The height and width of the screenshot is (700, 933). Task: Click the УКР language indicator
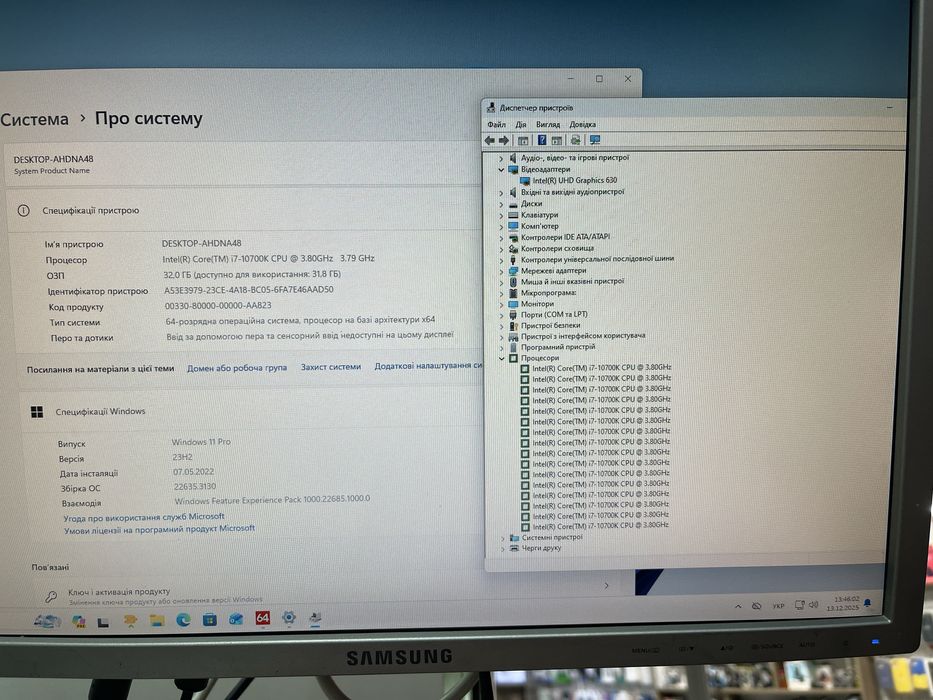click(x=778, y=606)
